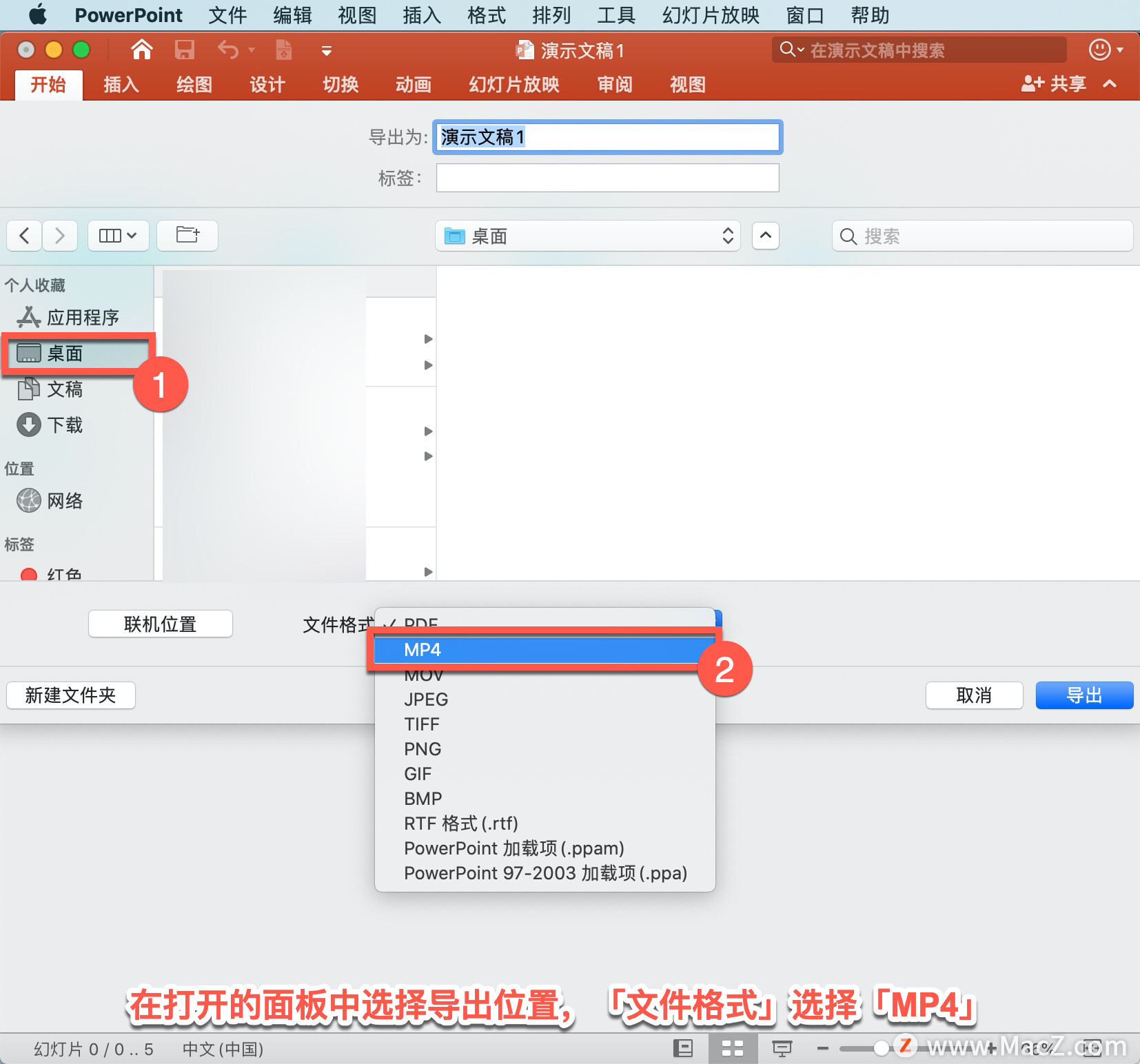Screen dimensions: 1140x1064
Task: Open the column view mode dropdown
Action: (x=119, y=236)
